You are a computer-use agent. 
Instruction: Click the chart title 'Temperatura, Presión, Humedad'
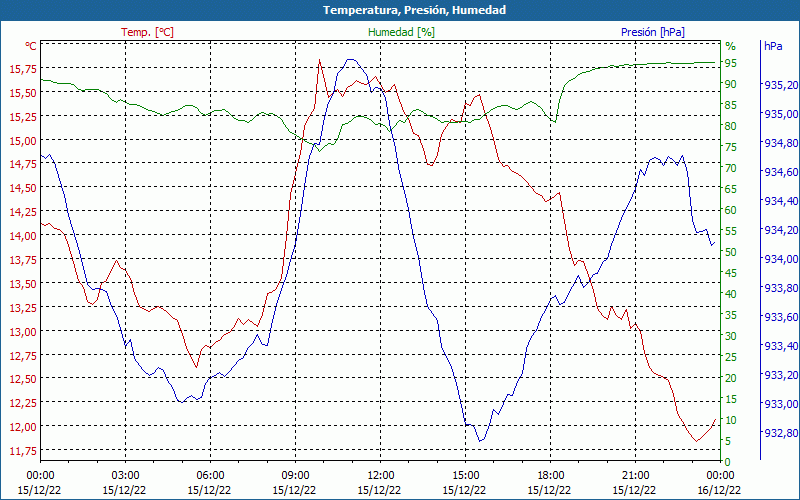point(414,10)
